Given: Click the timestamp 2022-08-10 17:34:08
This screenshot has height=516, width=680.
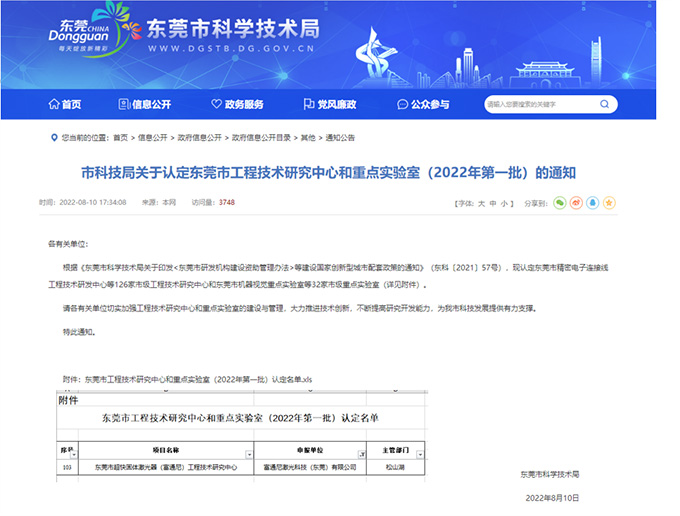Looking at the screenshot, I should [93, 202].
